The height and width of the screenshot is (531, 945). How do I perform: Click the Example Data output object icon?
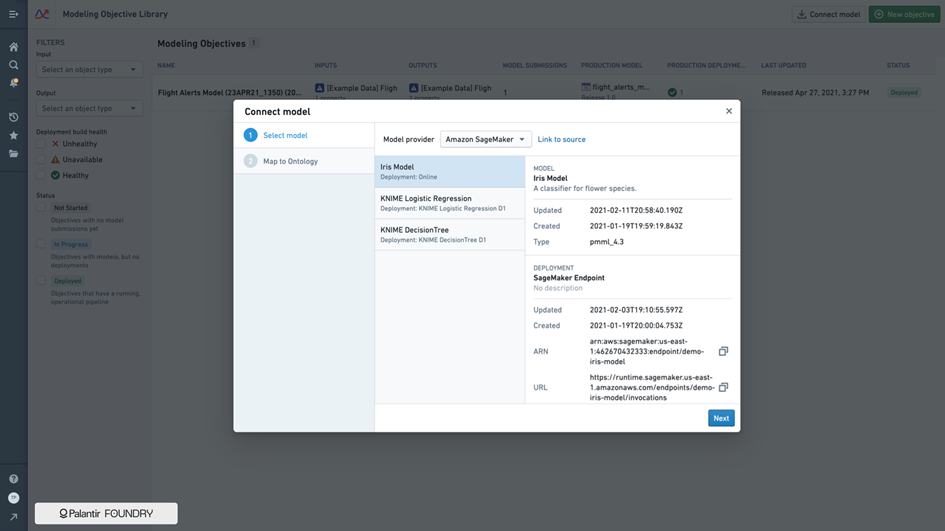[413, 88]
